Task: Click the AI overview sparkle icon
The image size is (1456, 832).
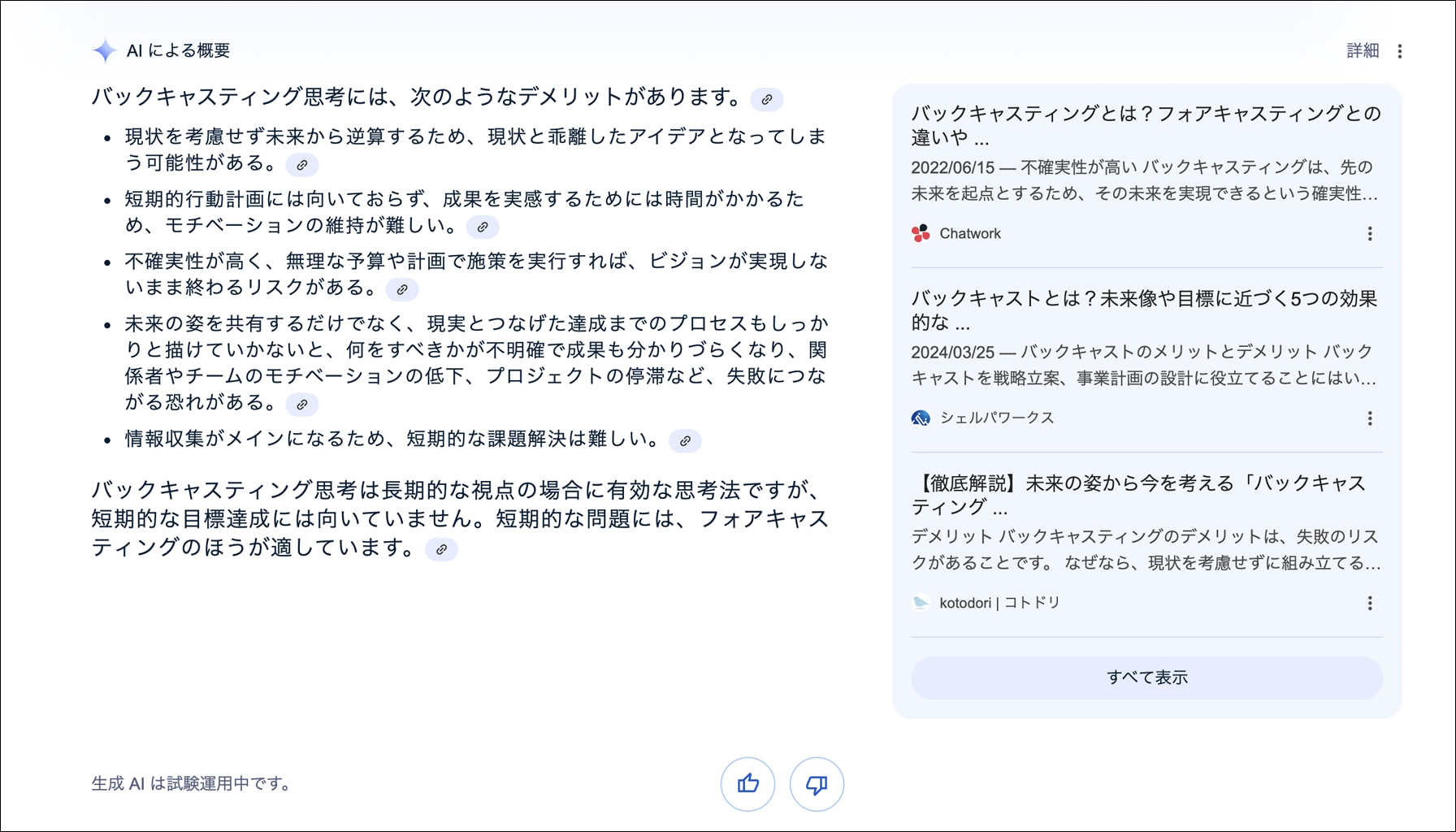Action: 105,50
